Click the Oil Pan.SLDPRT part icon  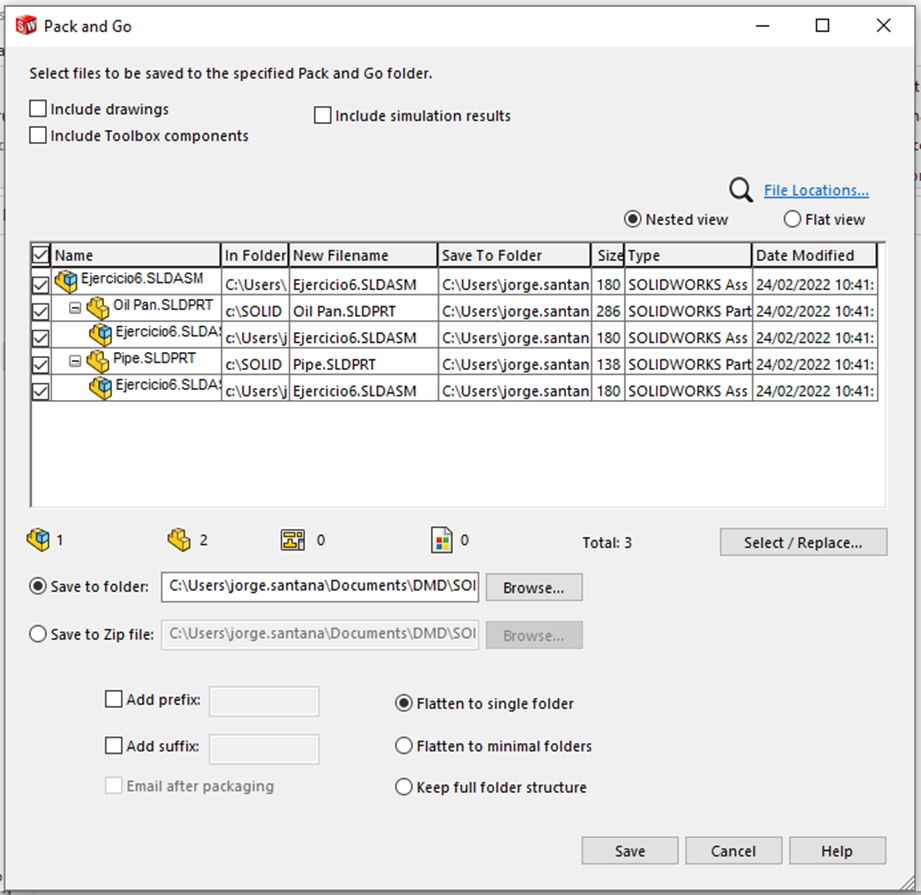98,308
